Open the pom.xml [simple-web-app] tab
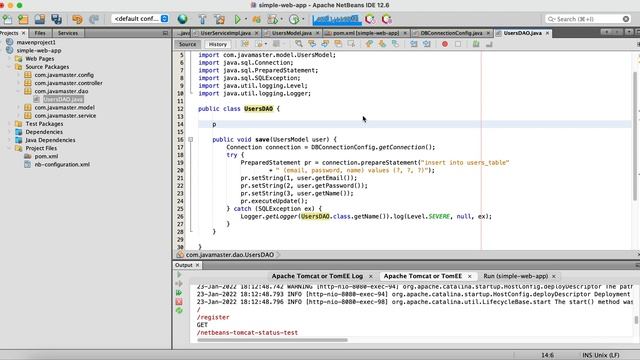The width and height of the screenshot is (640, 360). [365, 33]
